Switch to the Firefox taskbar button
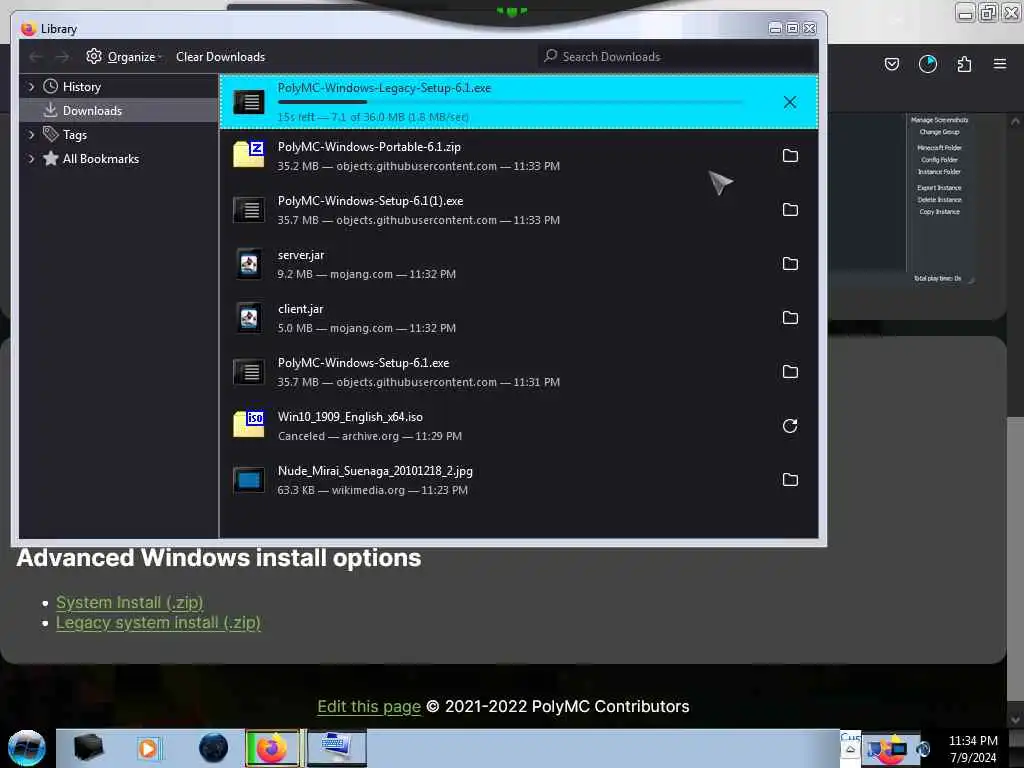Viewport: 1024px width, 768px height. point(272,748)
